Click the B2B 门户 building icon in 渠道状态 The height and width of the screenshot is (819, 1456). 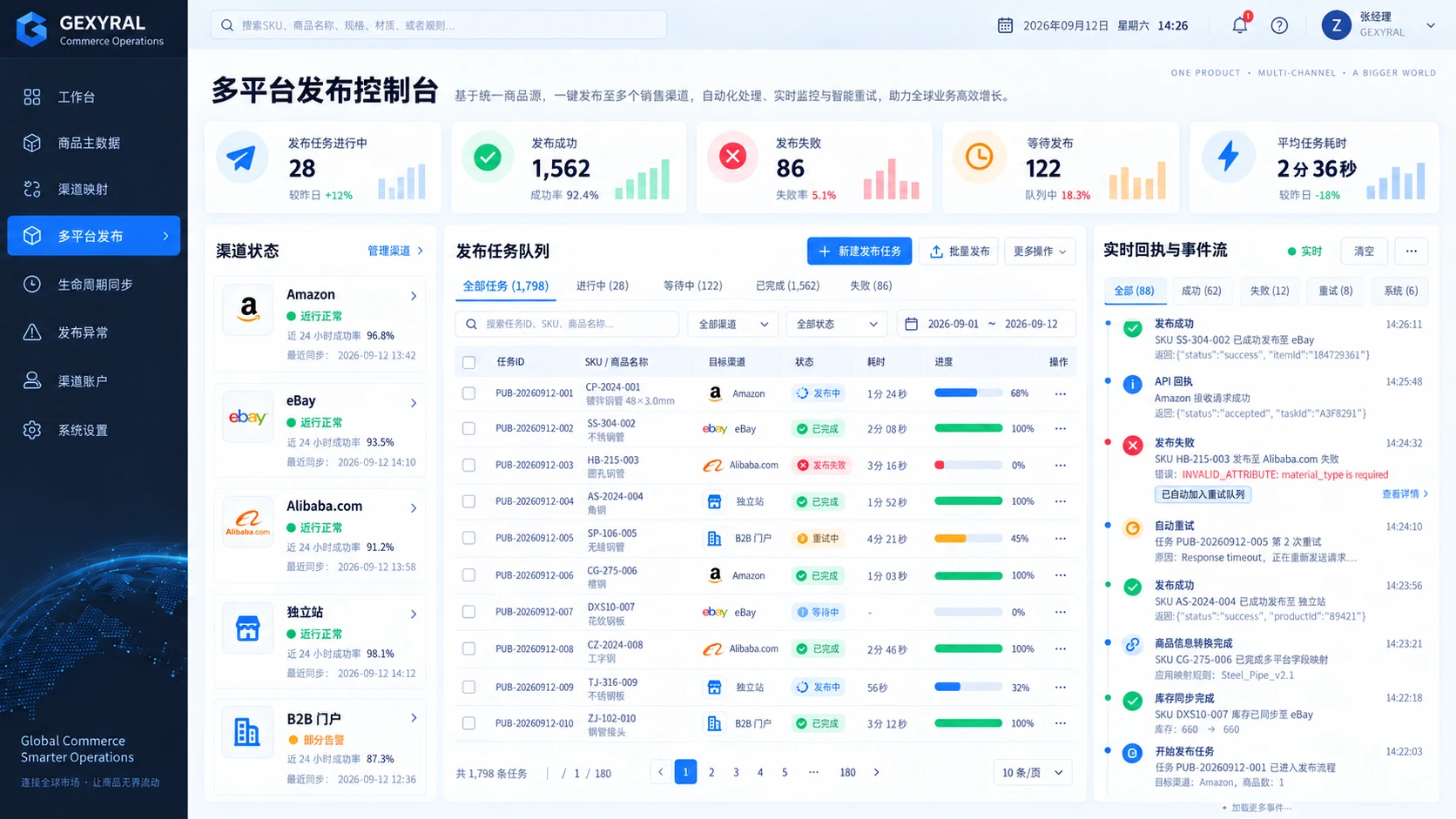click(x=248, y=733)
